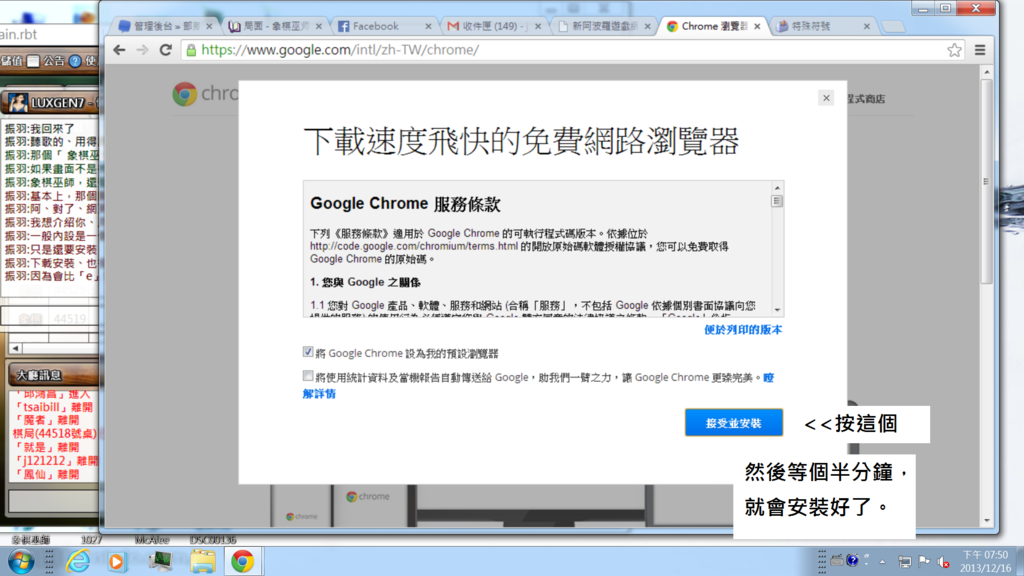This screenshot has height=576, width=1024.
Task: Open the Action Center flag icon
Action: coord(924,560)
